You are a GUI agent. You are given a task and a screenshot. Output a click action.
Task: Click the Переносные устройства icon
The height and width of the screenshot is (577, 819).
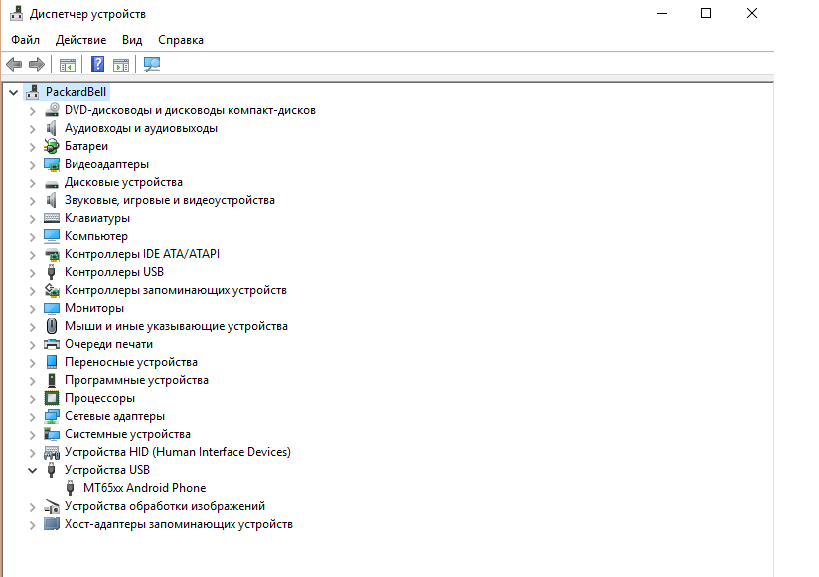pos(52,362)
